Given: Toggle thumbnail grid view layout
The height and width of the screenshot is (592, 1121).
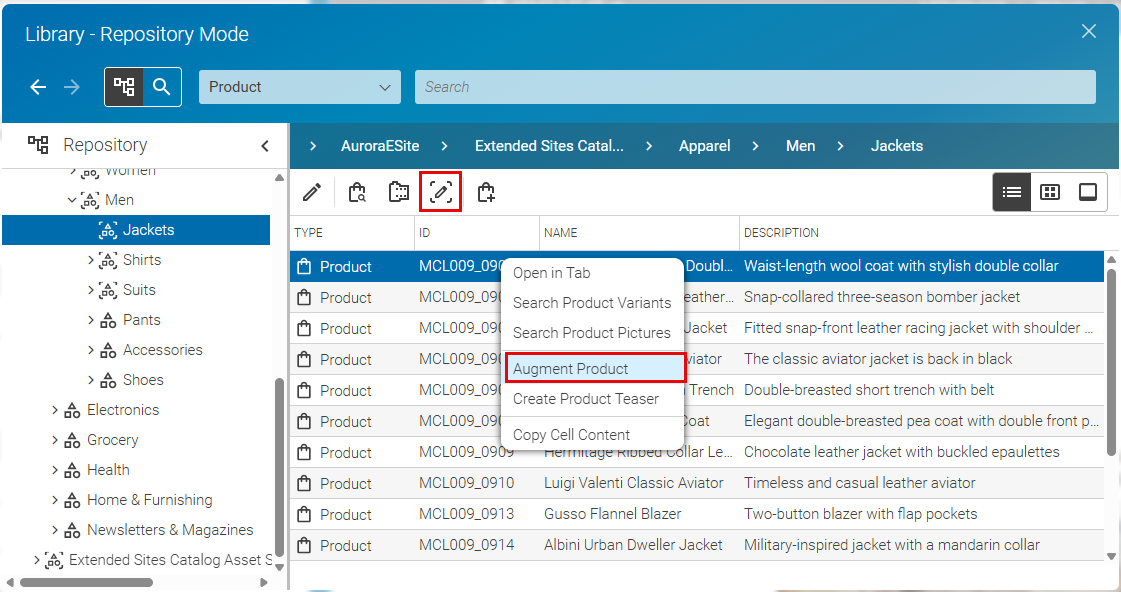Looking at the screenshot, I should coord(1050,192).
